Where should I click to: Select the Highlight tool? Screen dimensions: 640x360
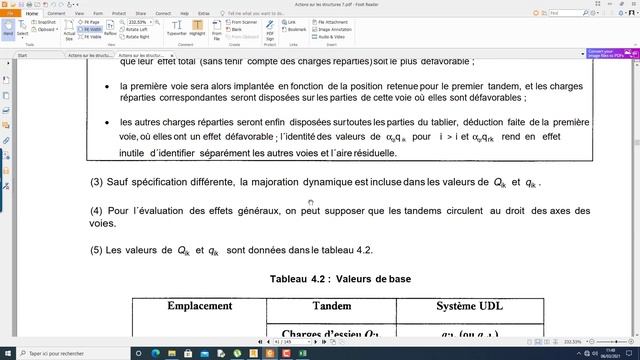197,28
